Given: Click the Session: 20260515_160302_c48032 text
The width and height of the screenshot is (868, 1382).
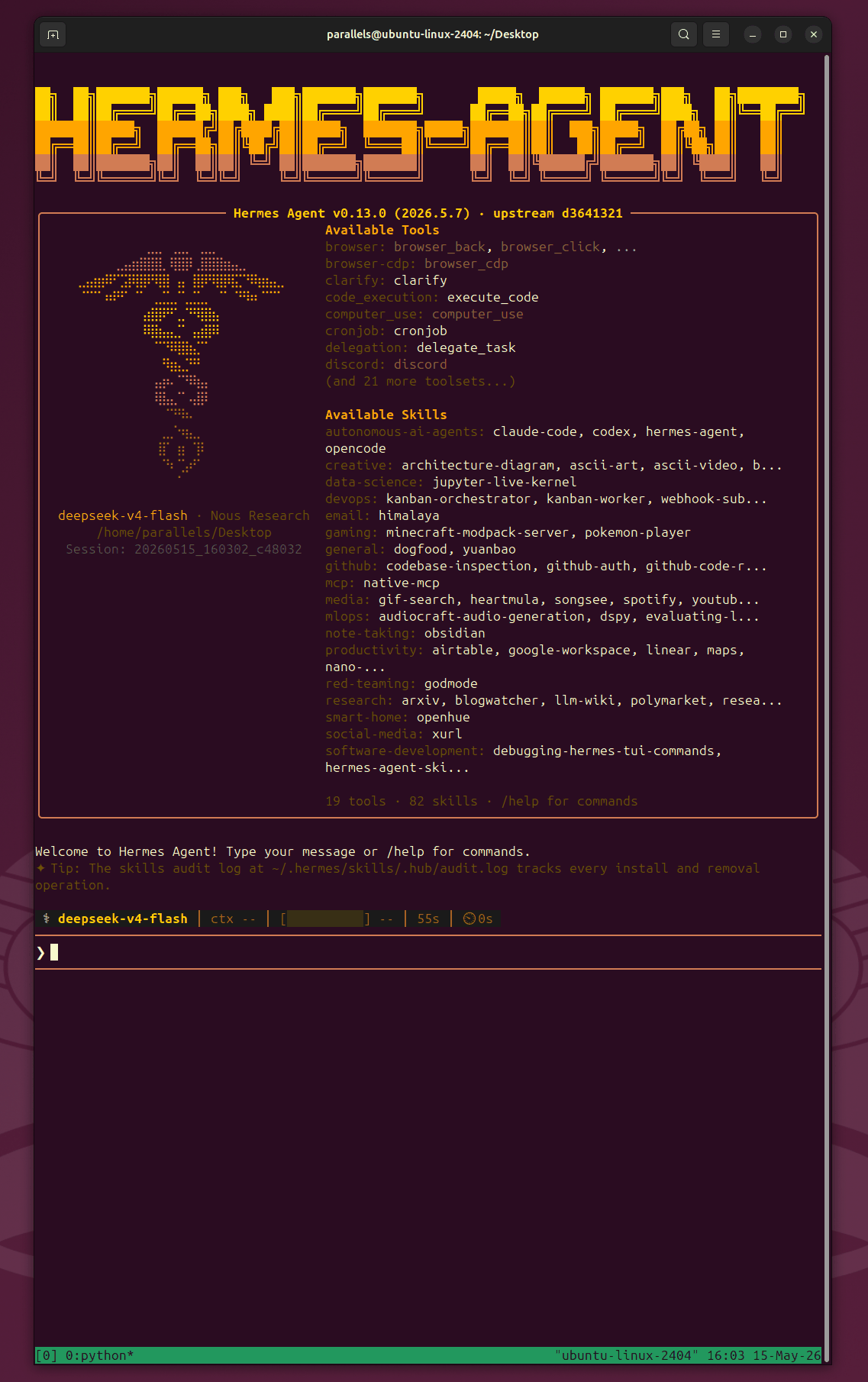Looking at the screenshot, I should coord(184,549).
